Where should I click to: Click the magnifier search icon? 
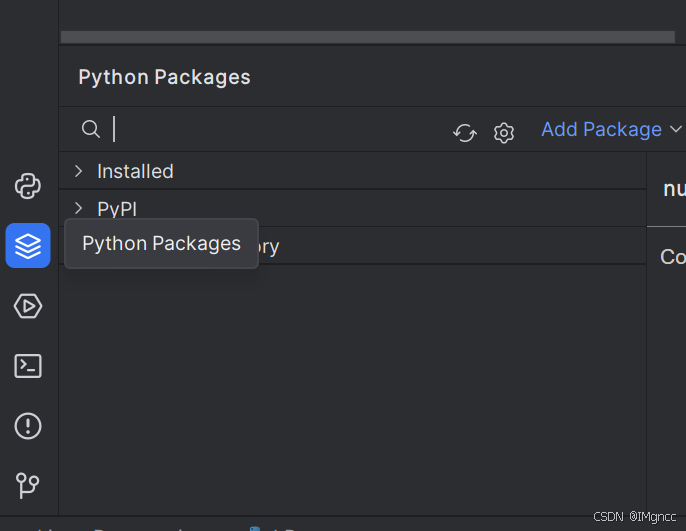91,129
